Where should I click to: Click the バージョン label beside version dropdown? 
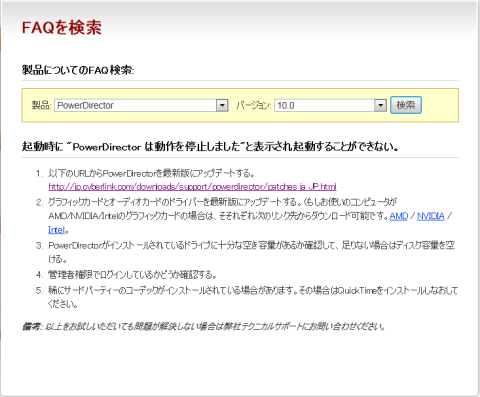click(x=254, y=105)
